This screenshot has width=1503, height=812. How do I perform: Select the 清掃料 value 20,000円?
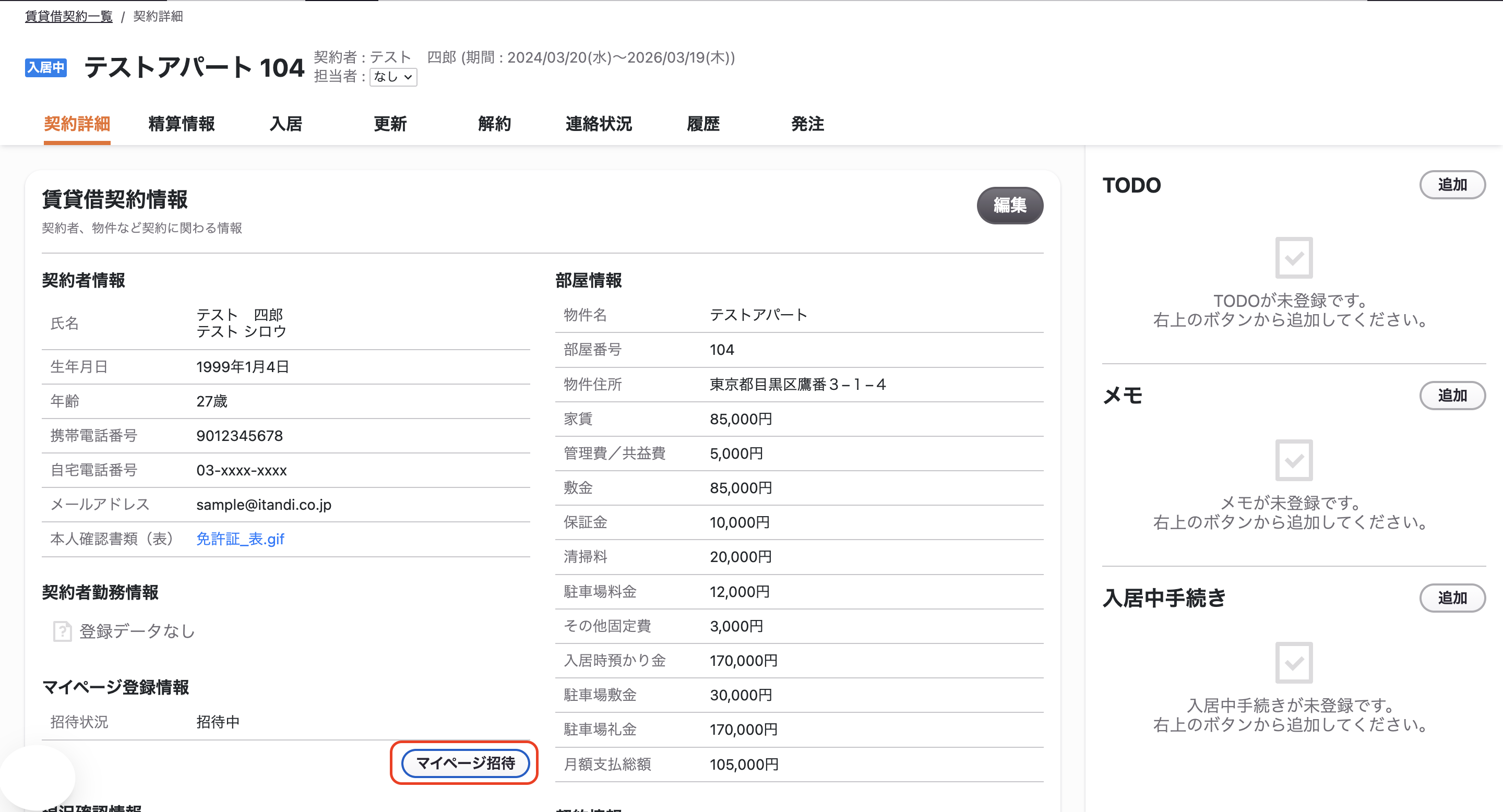741,556
